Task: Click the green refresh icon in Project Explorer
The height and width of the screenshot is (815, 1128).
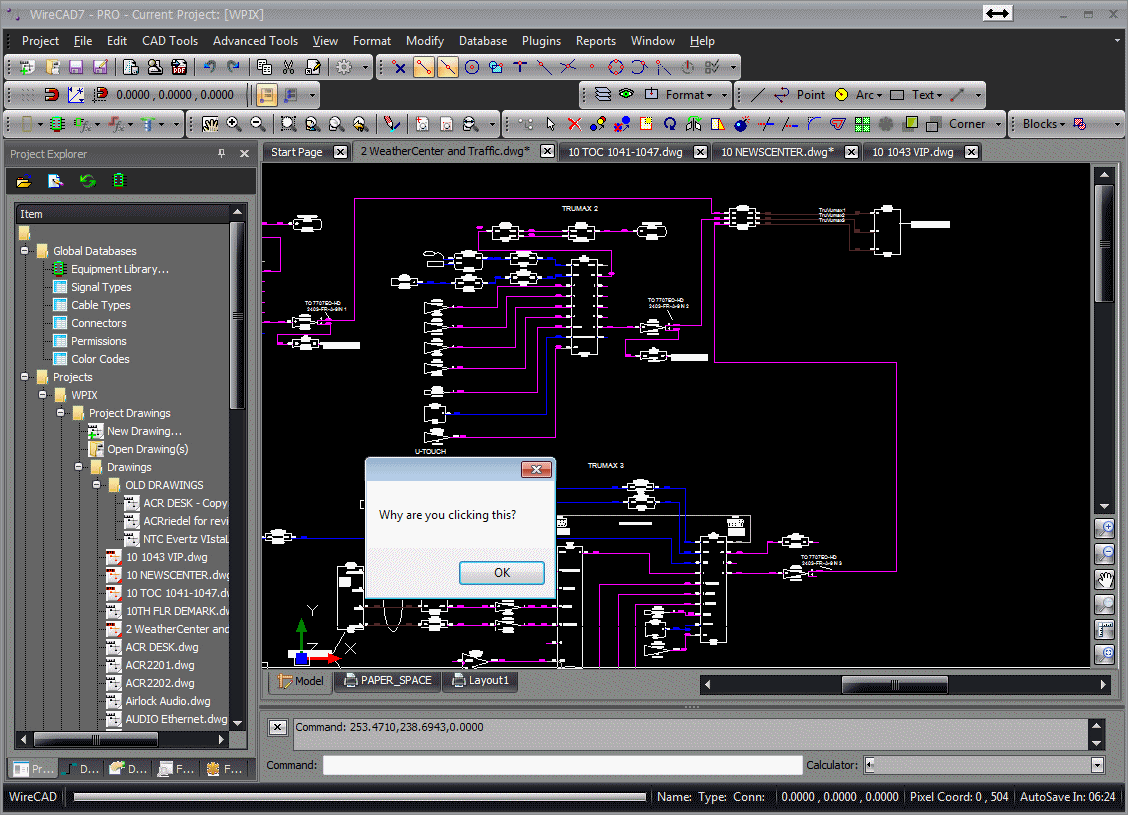Action: pos(88,181)
